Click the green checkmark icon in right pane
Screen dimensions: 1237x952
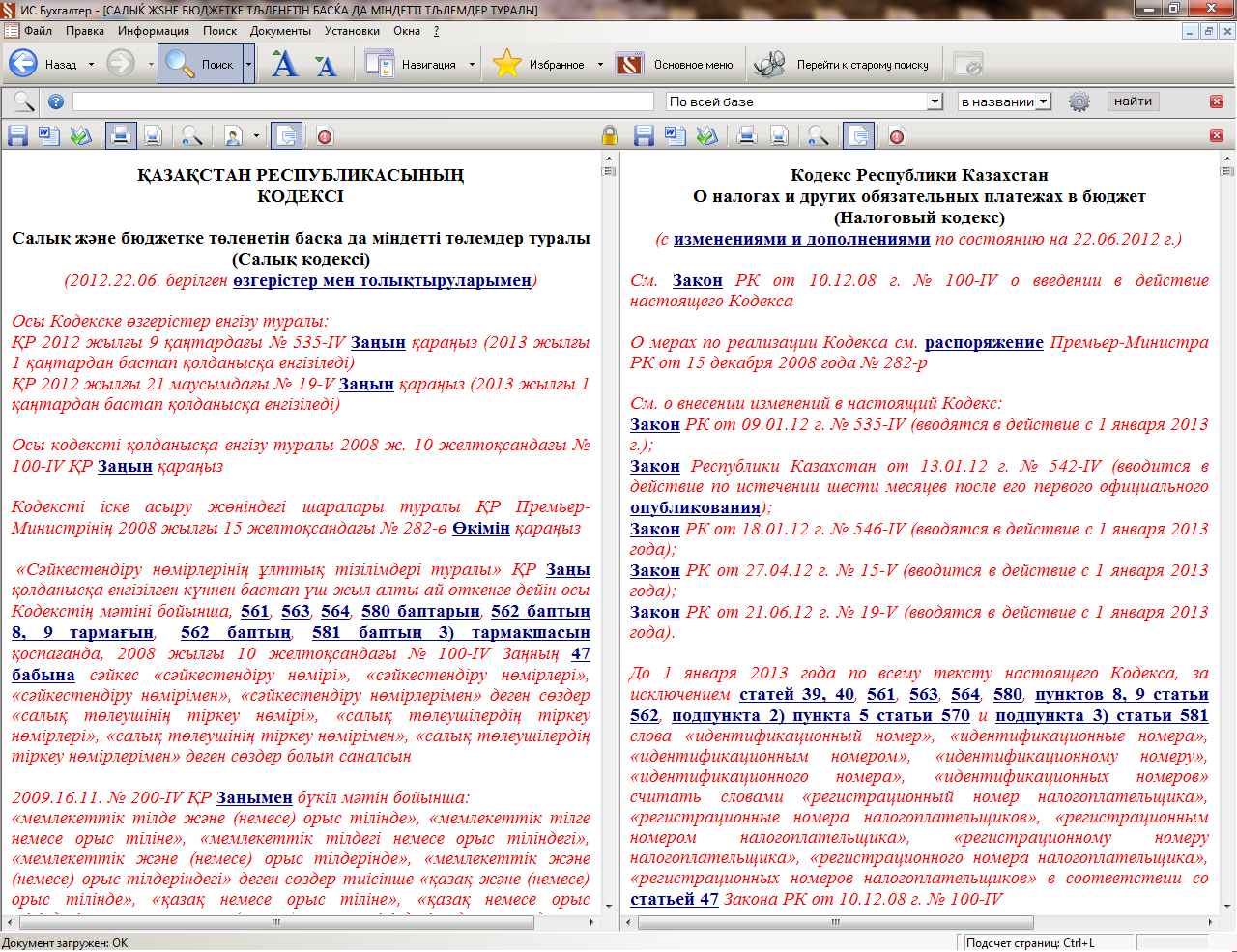(x=707, y=135)
